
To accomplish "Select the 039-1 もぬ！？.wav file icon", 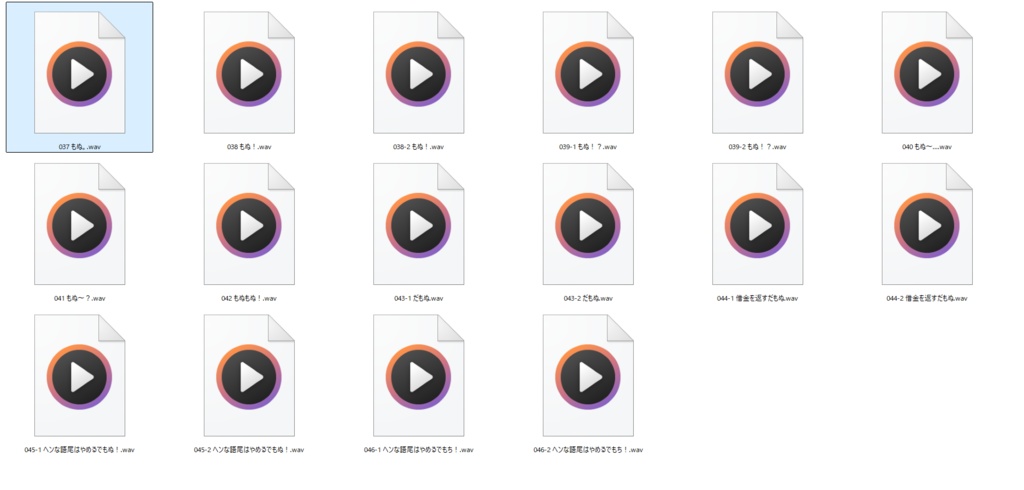I will click(x=588, y=73).
